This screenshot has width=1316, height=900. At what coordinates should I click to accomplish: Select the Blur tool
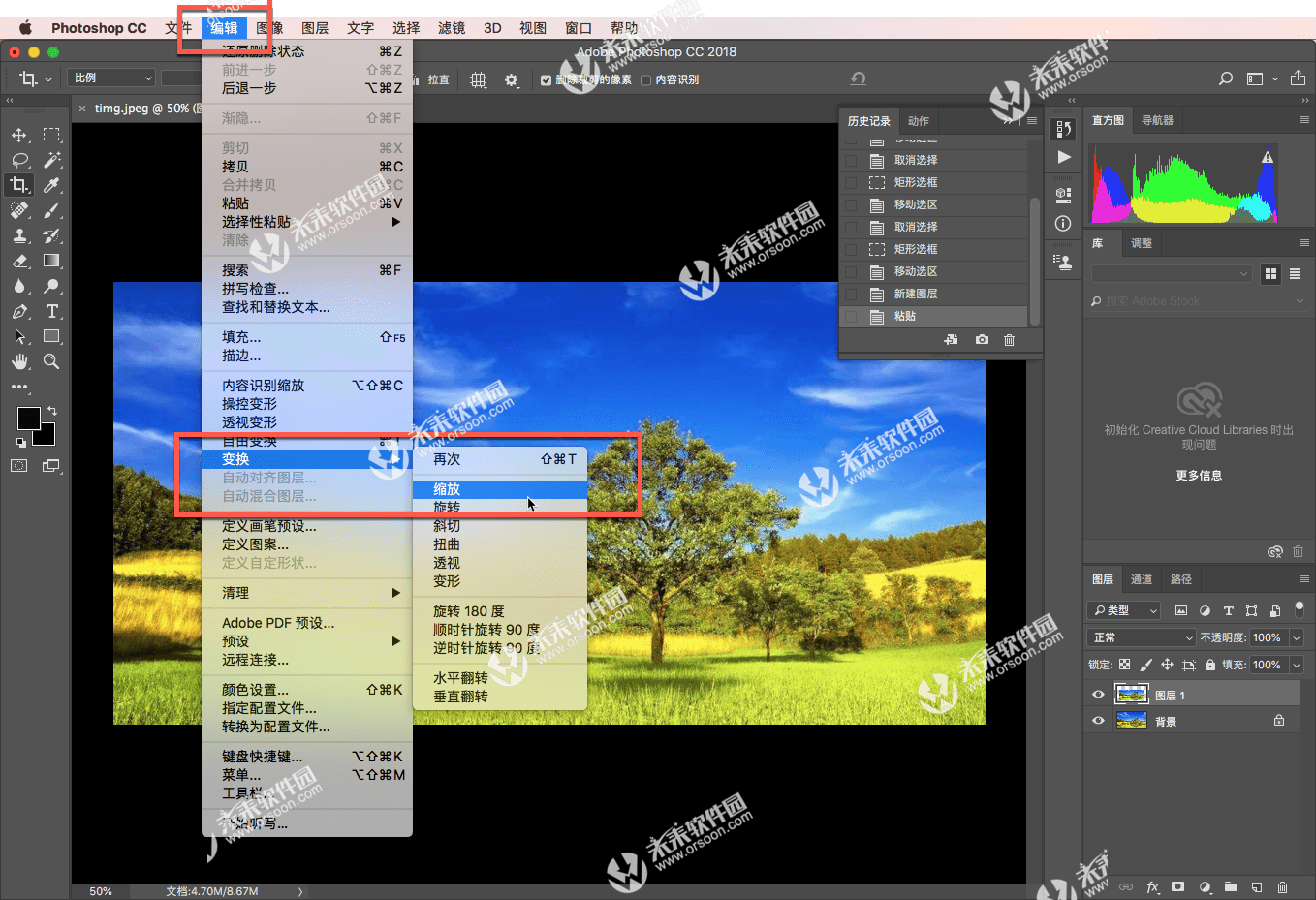[19, 286]
